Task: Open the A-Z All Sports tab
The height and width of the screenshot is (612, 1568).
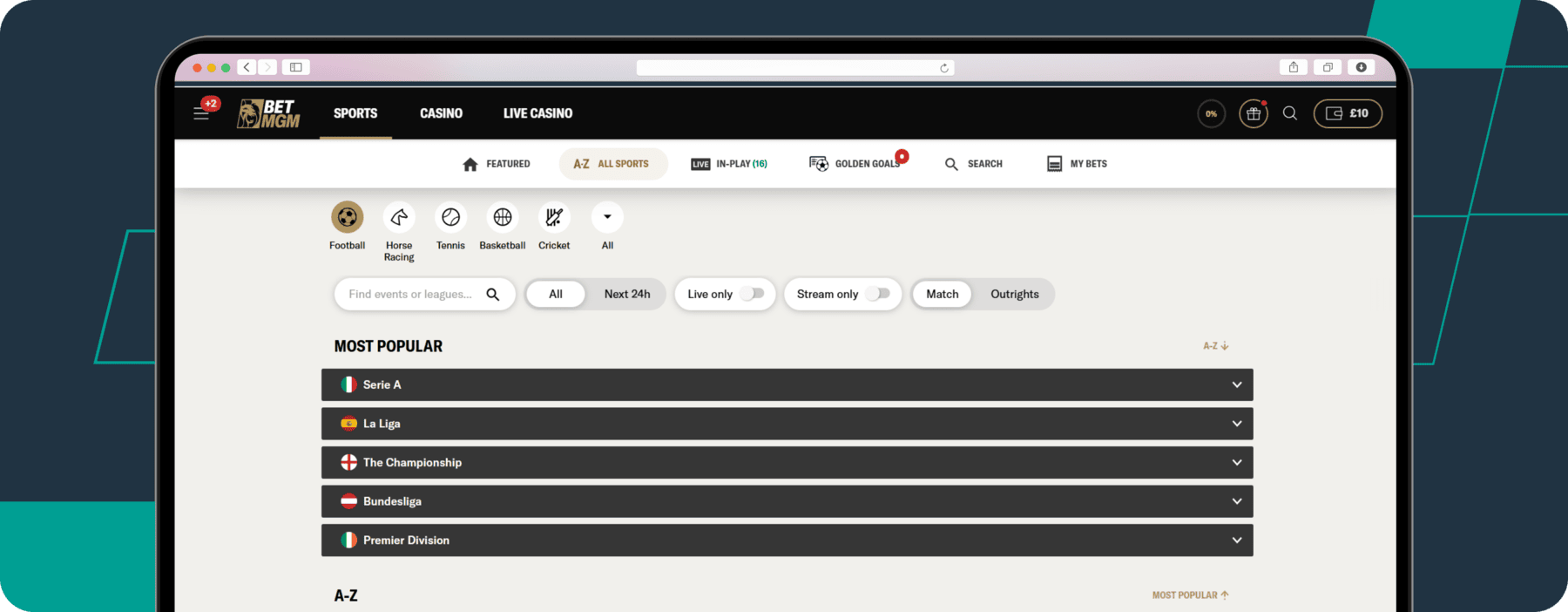Action: pyautogui.click(x=613, y=164)
